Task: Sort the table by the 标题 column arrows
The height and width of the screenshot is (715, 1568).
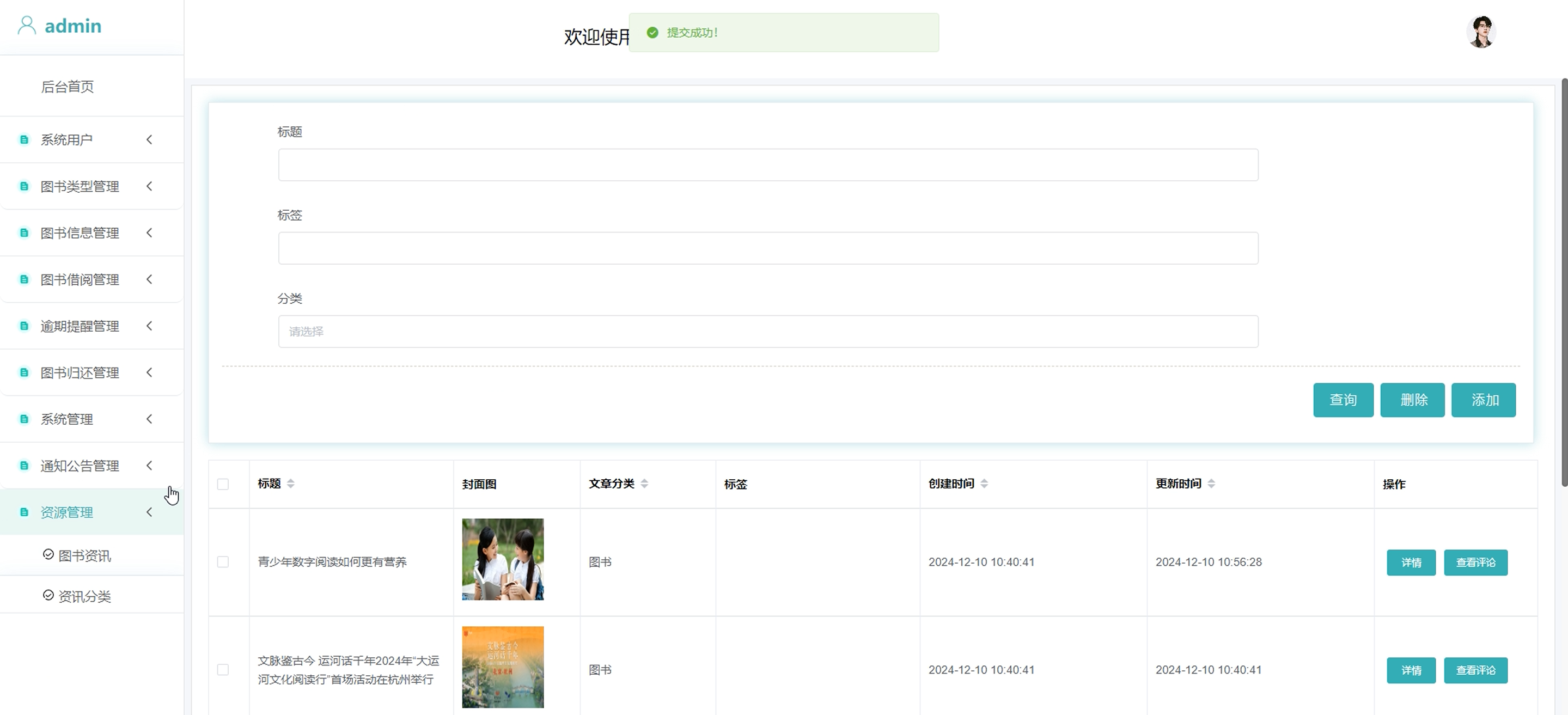Action: [290, 484]
